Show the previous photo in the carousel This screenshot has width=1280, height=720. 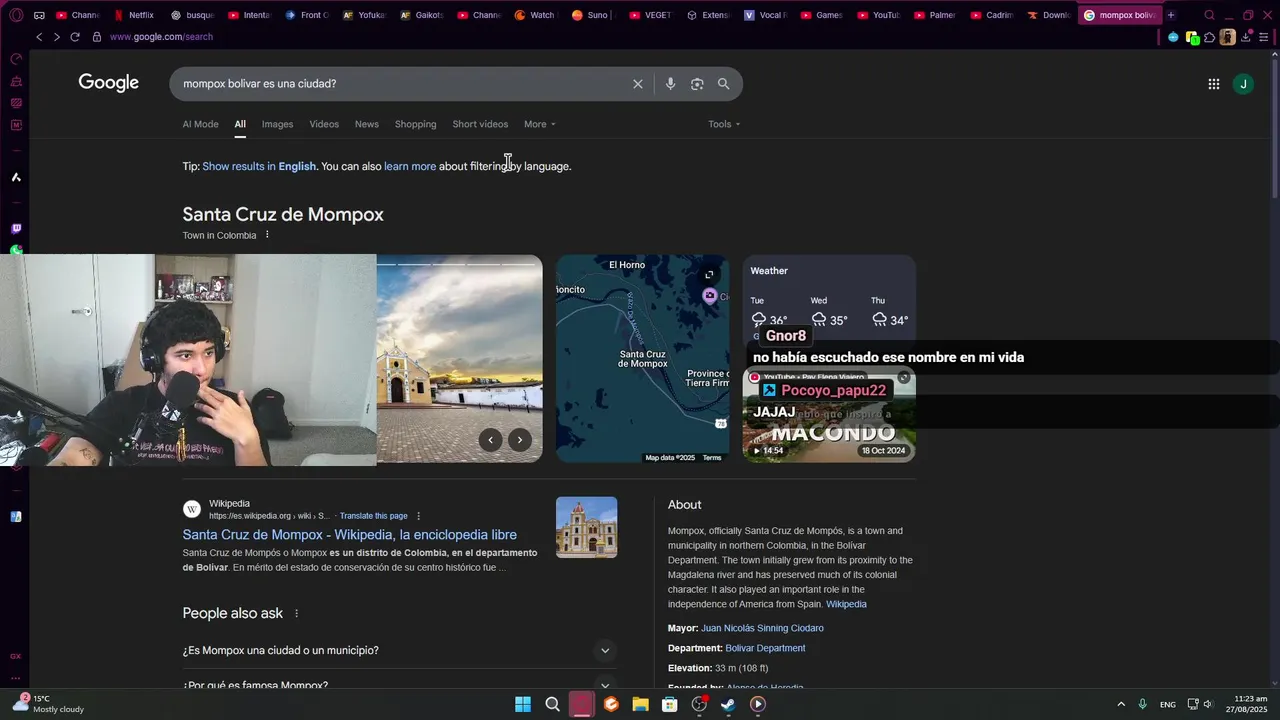tap(490, 440)
